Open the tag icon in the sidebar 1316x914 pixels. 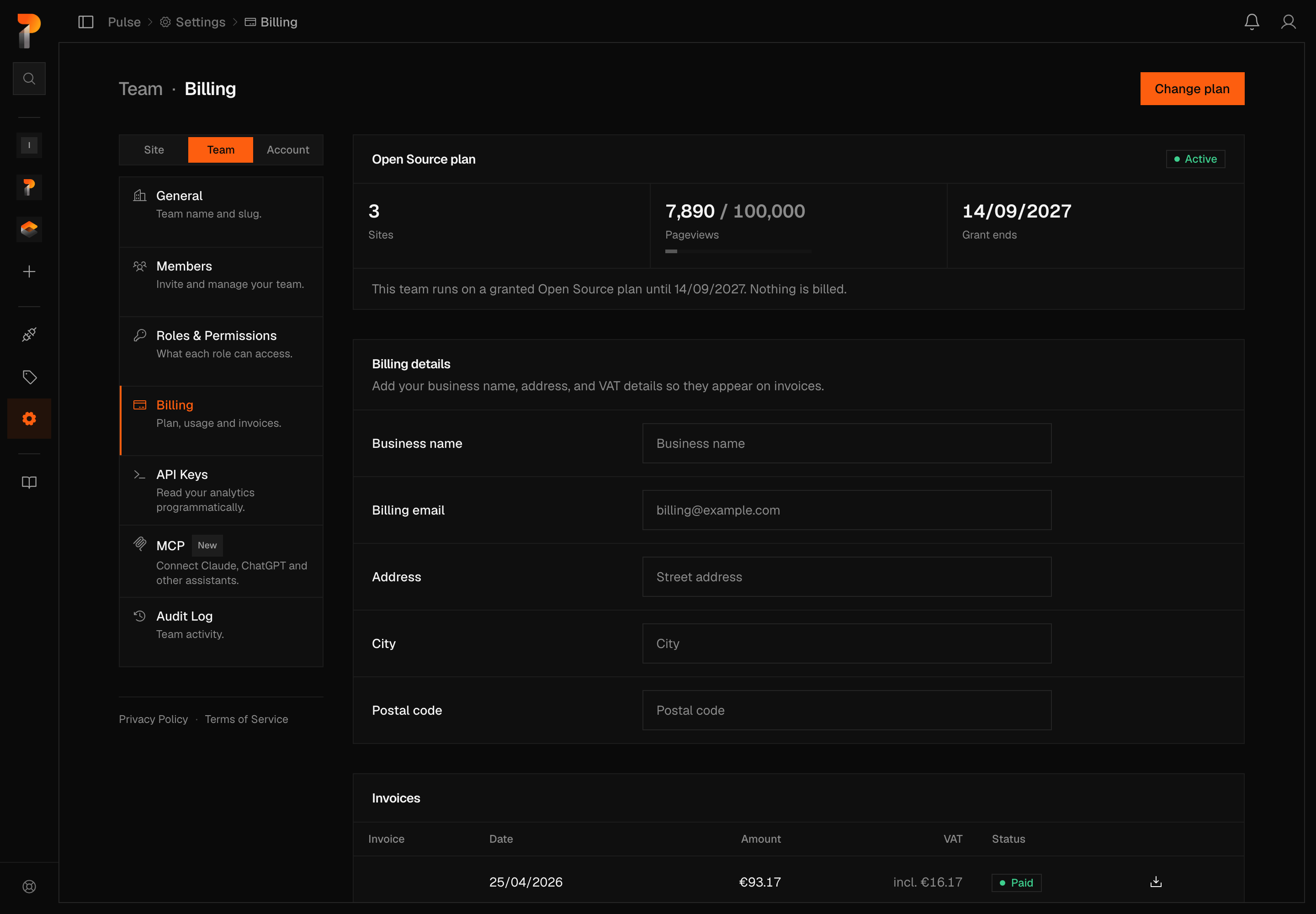click(29, 377)
